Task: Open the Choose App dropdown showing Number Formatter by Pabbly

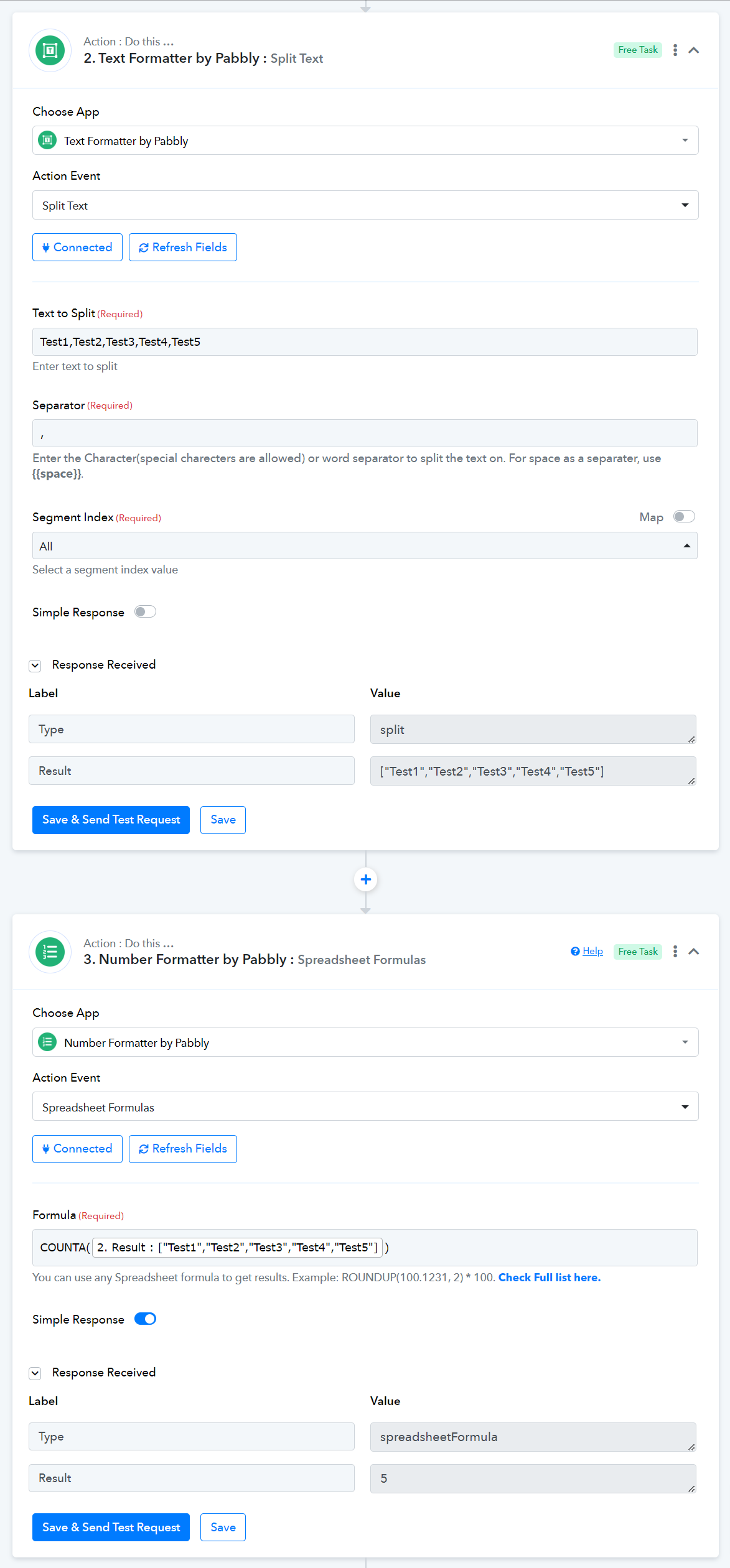Action: point(365,1042)
